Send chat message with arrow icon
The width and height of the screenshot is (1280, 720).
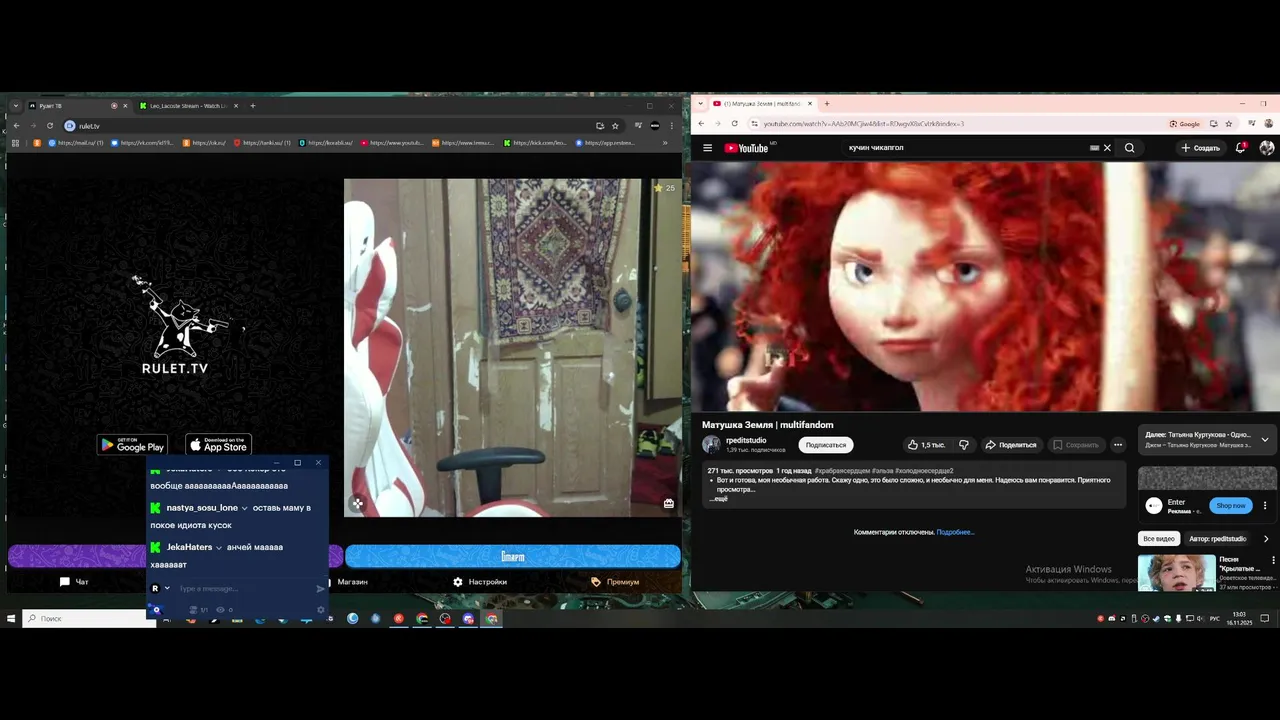(320, 589)
